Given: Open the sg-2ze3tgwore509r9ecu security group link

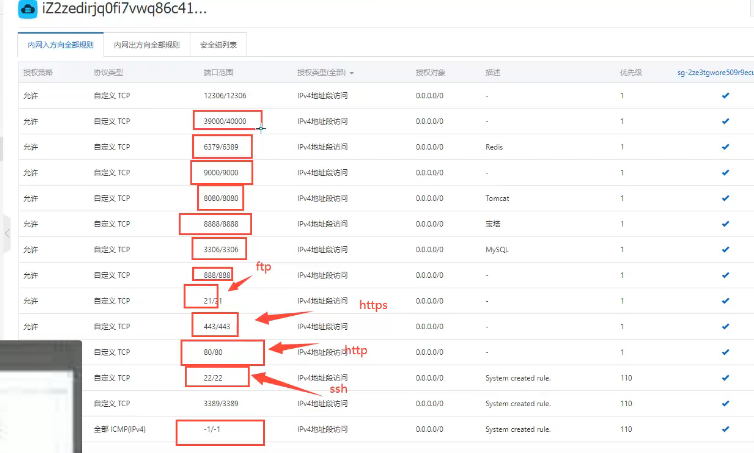Looking at the screenshot, I should point(715,73).
